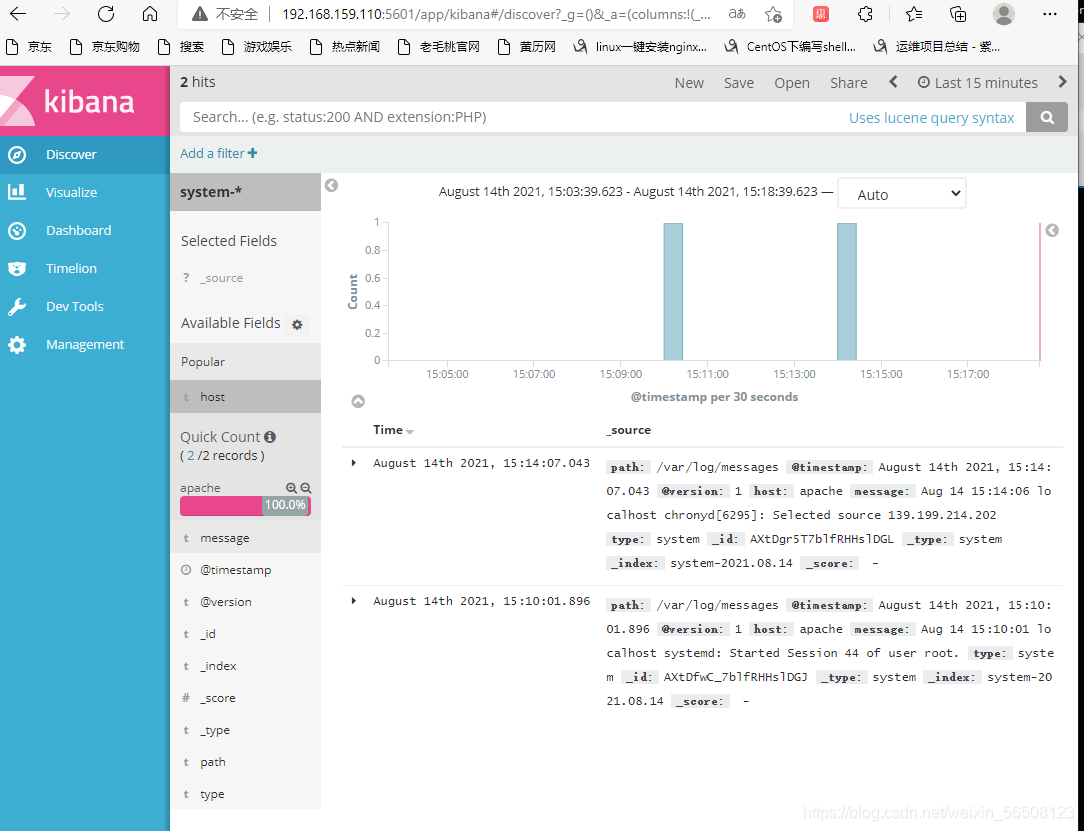
Task: Open the 京东购物 bookmark
Action: coord(106,47)
